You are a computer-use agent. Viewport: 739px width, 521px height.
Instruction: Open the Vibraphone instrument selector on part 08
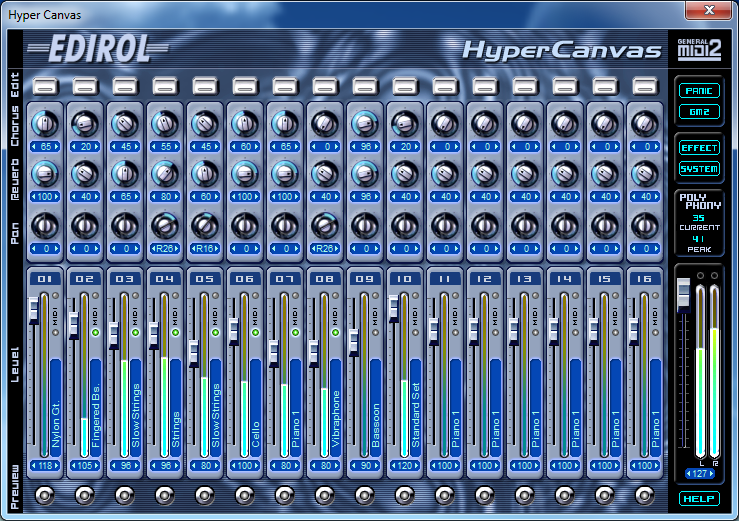(336, 408)
